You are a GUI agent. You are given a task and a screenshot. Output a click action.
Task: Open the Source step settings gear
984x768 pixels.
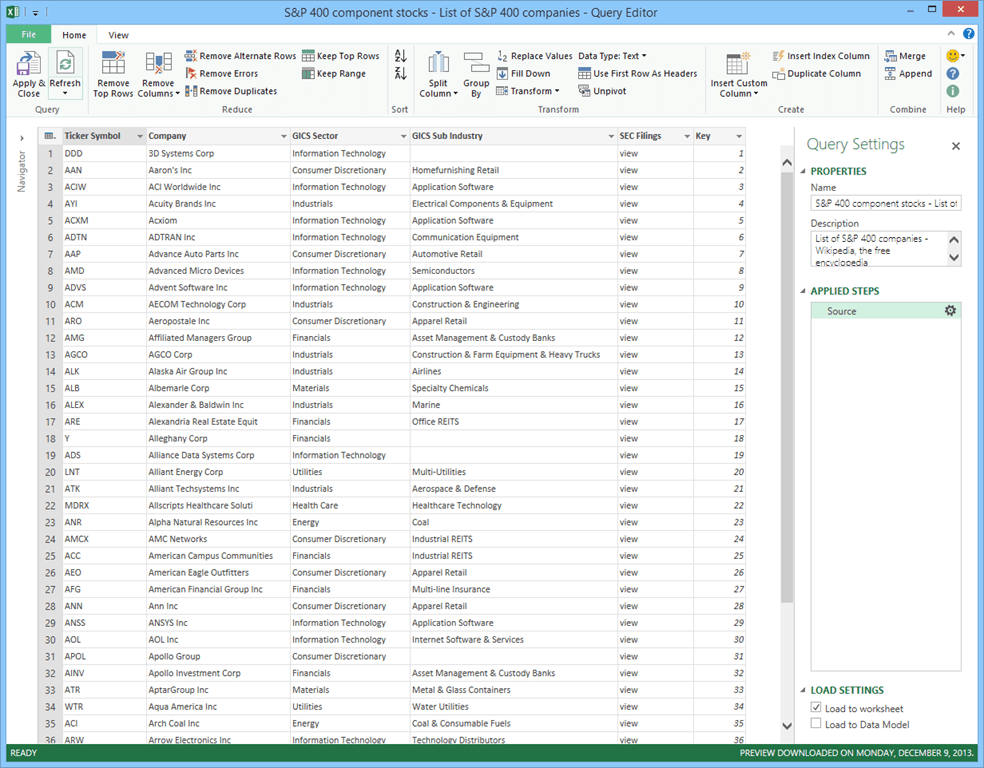(x=950, y=311)
